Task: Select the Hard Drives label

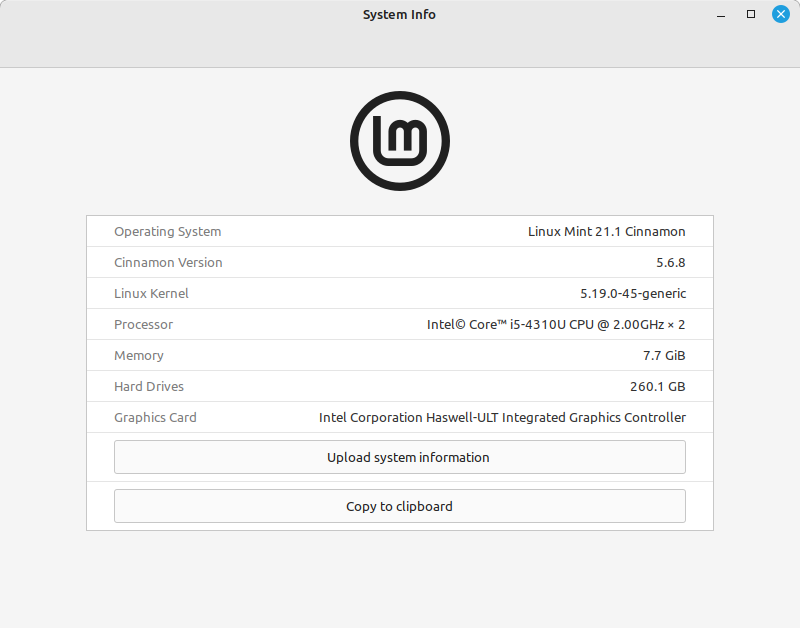Action: [148, 387]
